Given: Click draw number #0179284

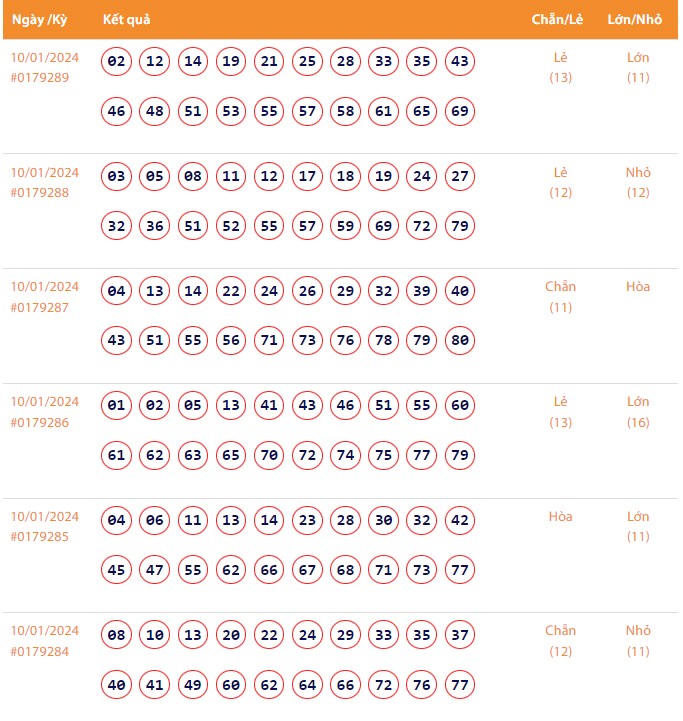Looking at the screenshot, I should (x=40, y=652).
